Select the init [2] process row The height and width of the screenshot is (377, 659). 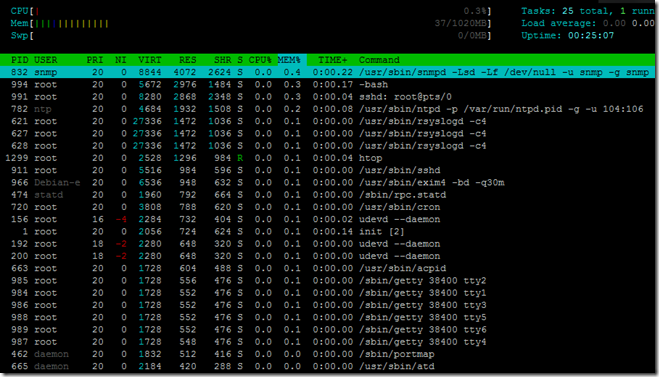[x=327, y=232]
